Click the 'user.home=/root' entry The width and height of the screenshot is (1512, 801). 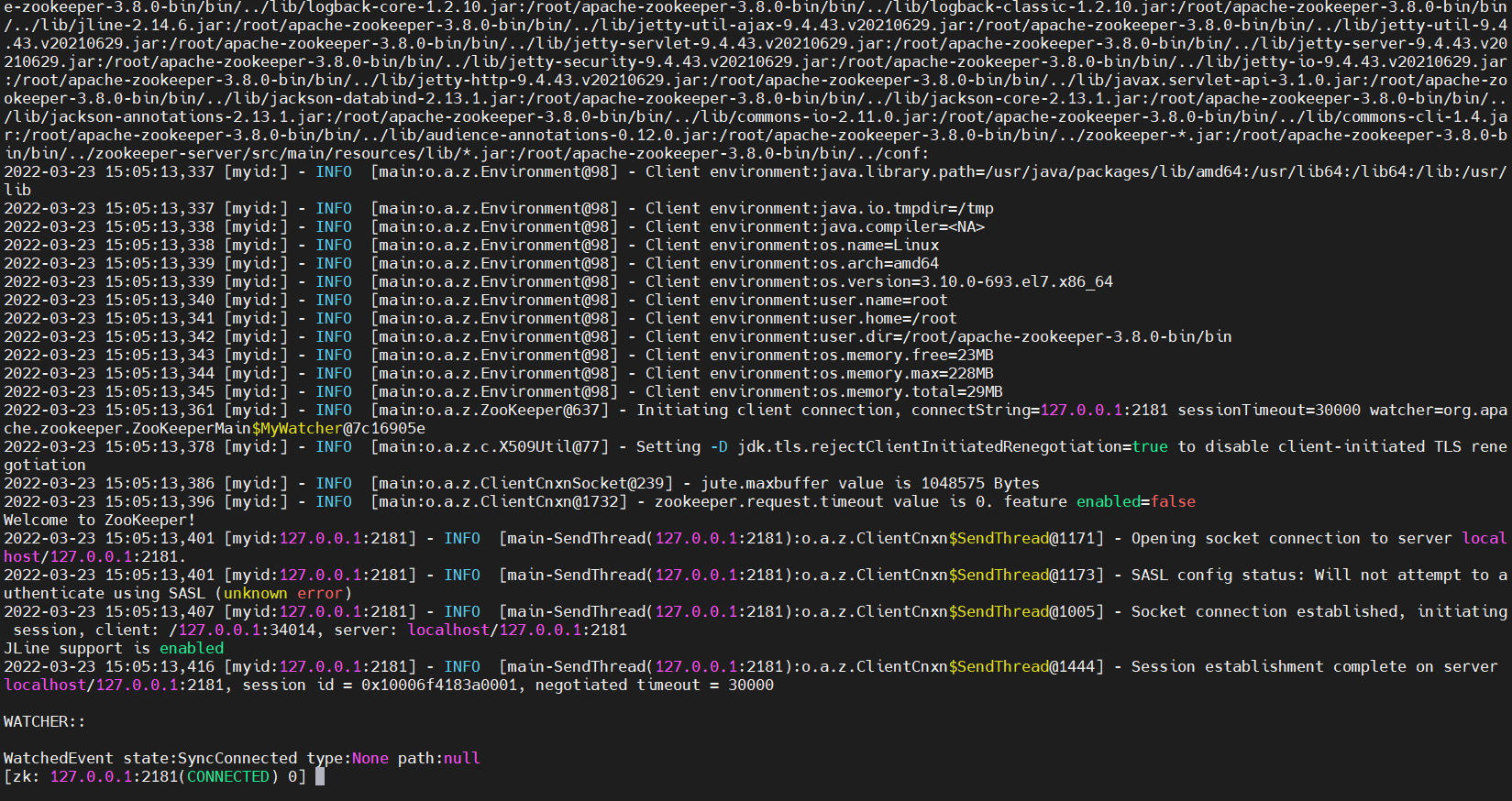888,318
